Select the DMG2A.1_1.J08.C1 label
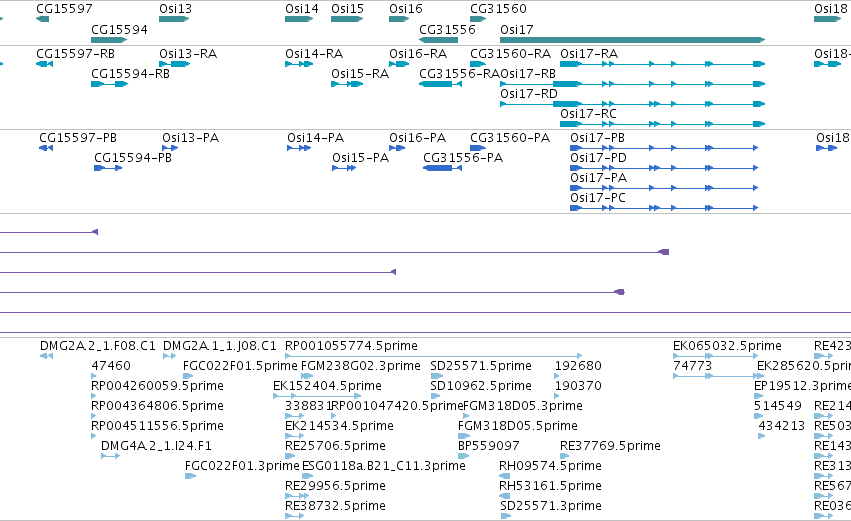The height and width of the screenshot is (521, 851). 220,346
